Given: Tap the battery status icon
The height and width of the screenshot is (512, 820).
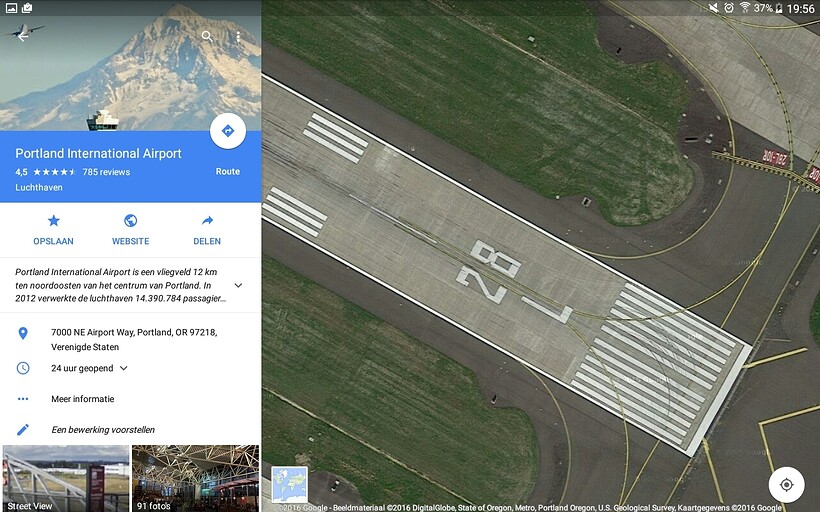Looking at the screenshot, I should tap(779, 8).
